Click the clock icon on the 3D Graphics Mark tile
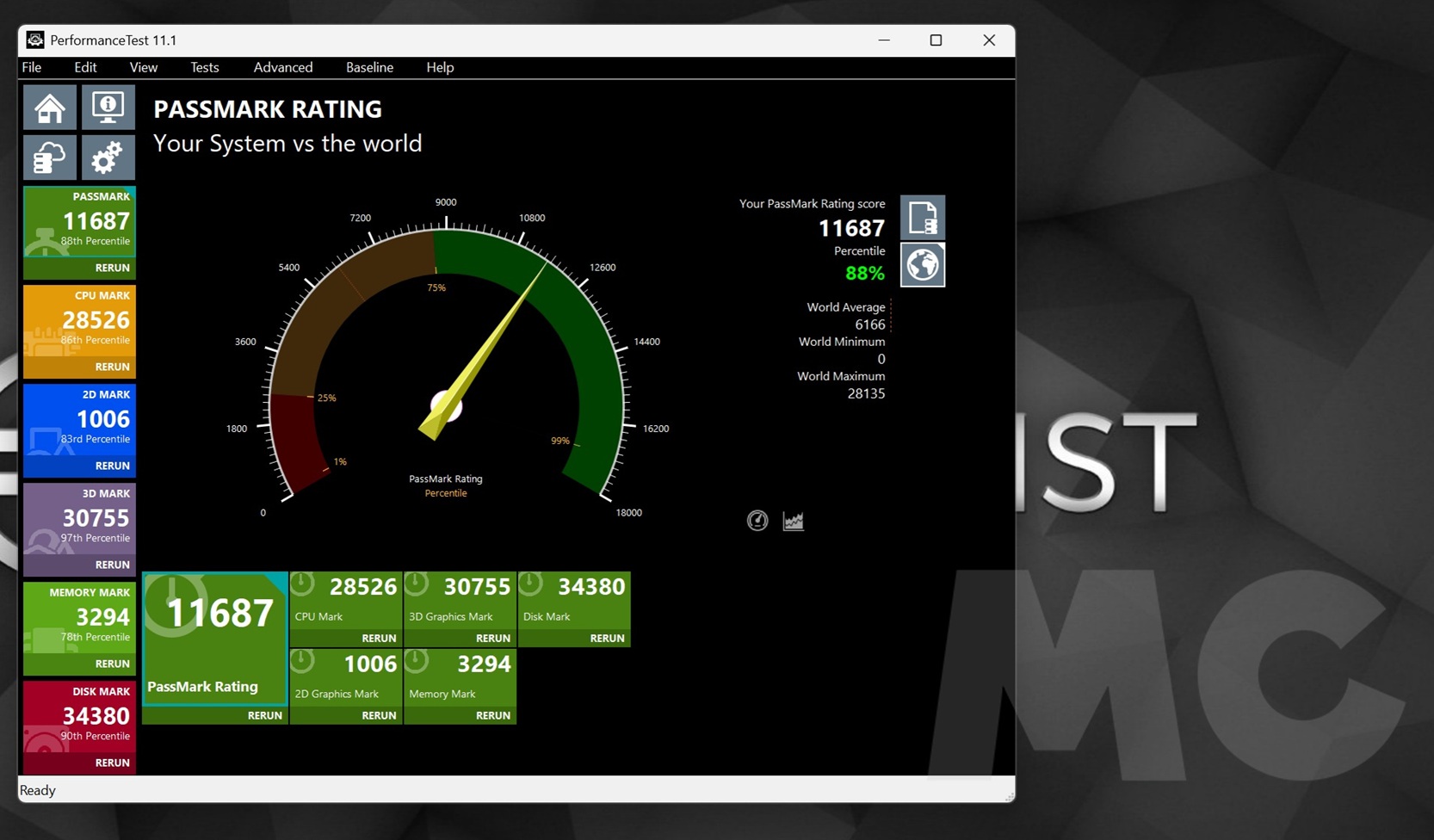The image size is (1434, 840). tap(417, 584)
